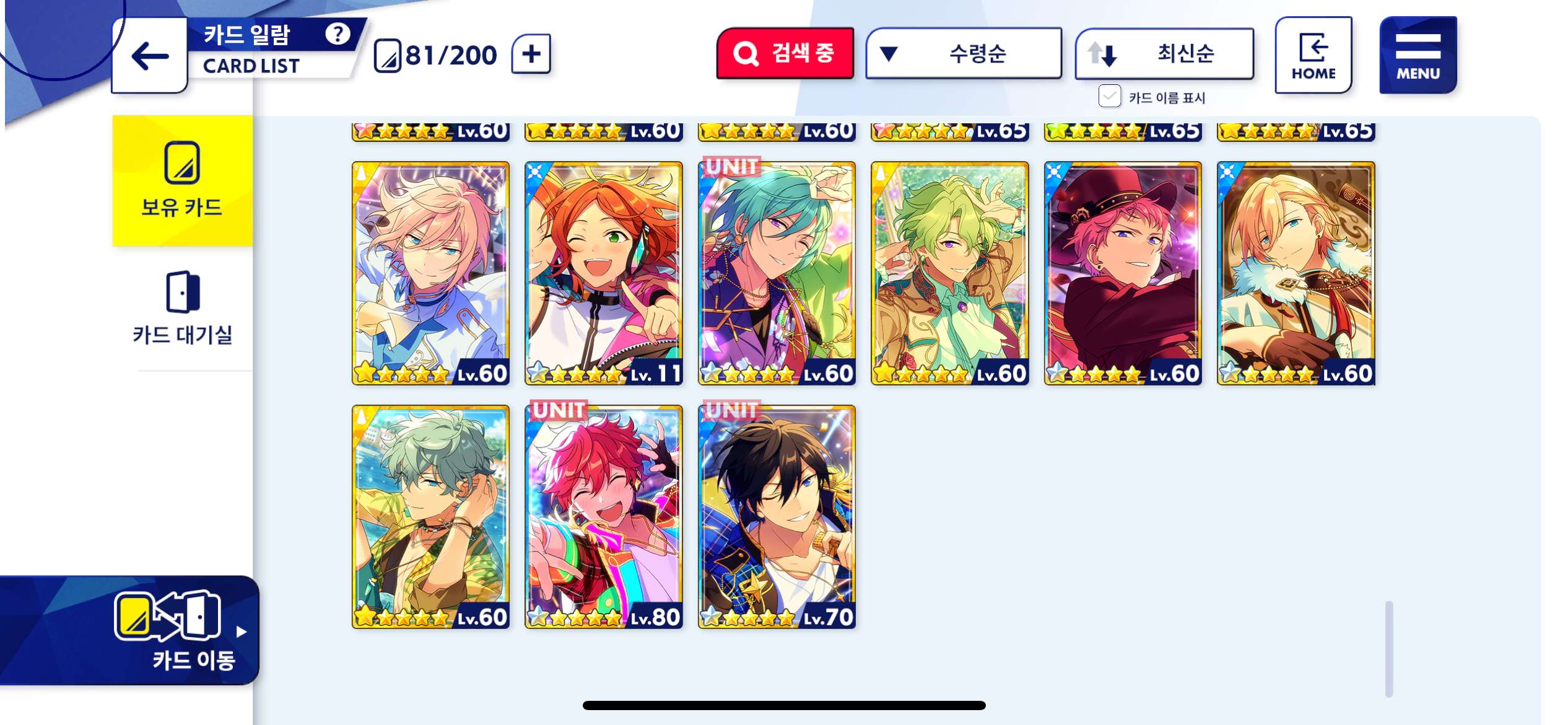
Task: Select the 카드 대기실 door icon
Action: (183, 291)
